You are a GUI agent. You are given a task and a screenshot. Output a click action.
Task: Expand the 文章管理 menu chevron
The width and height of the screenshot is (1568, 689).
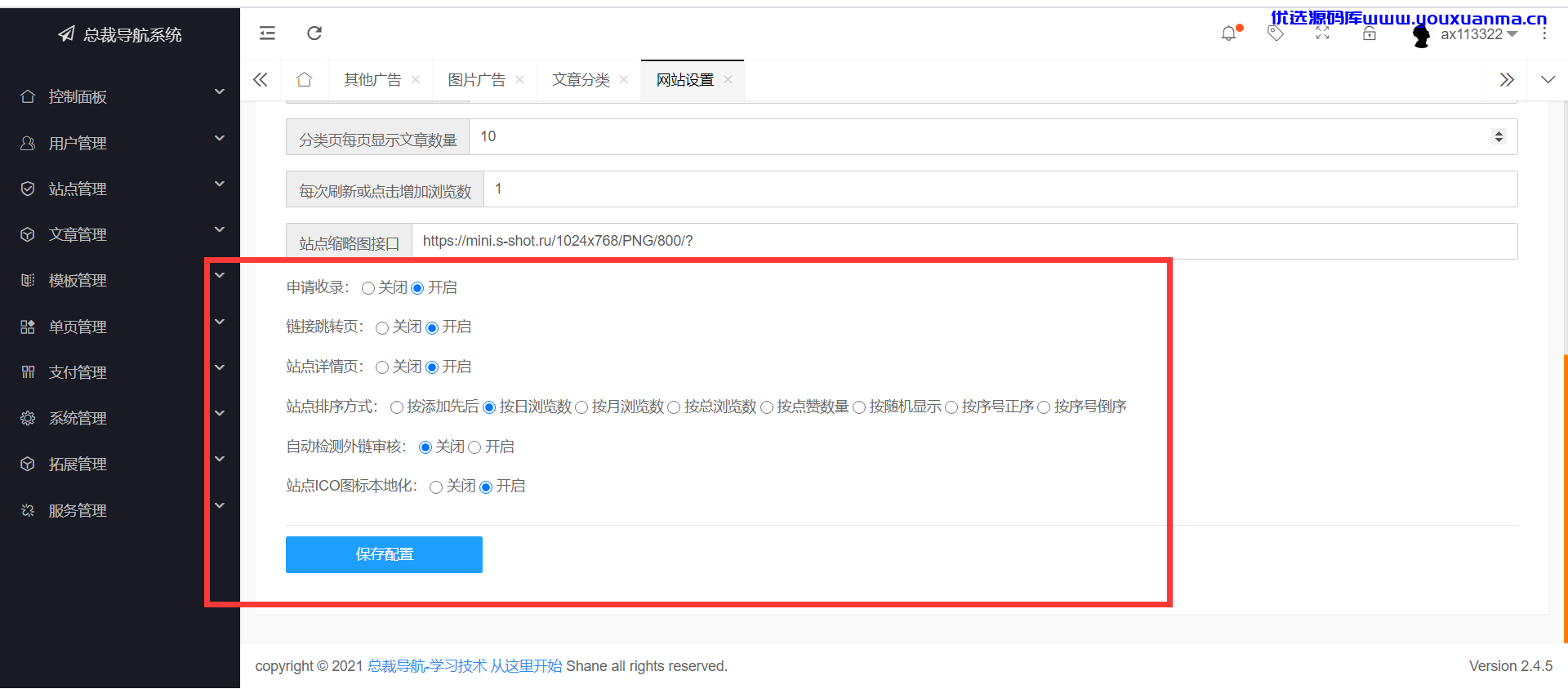220,229
